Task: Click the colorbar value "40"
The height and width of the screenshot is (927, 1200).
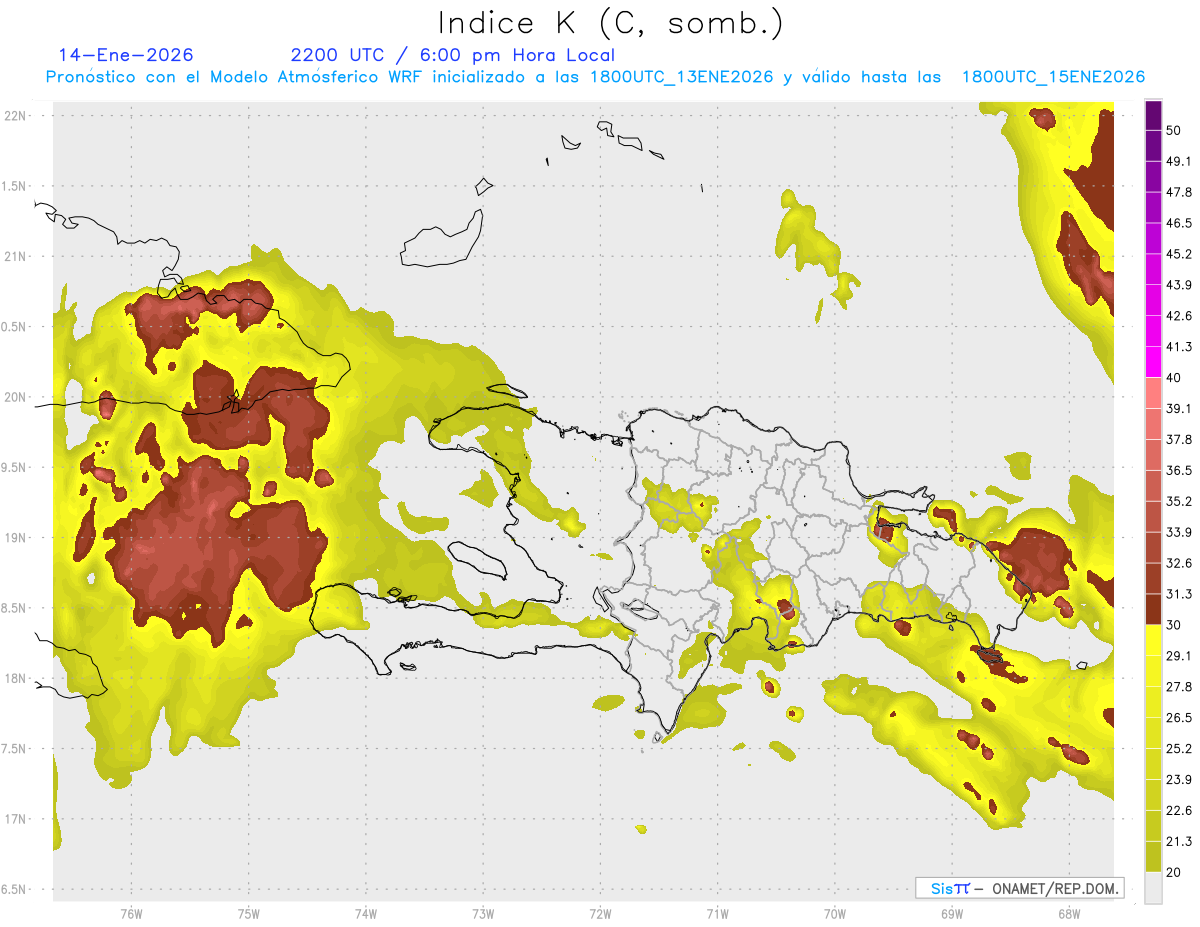Action: click(1173, 378)
